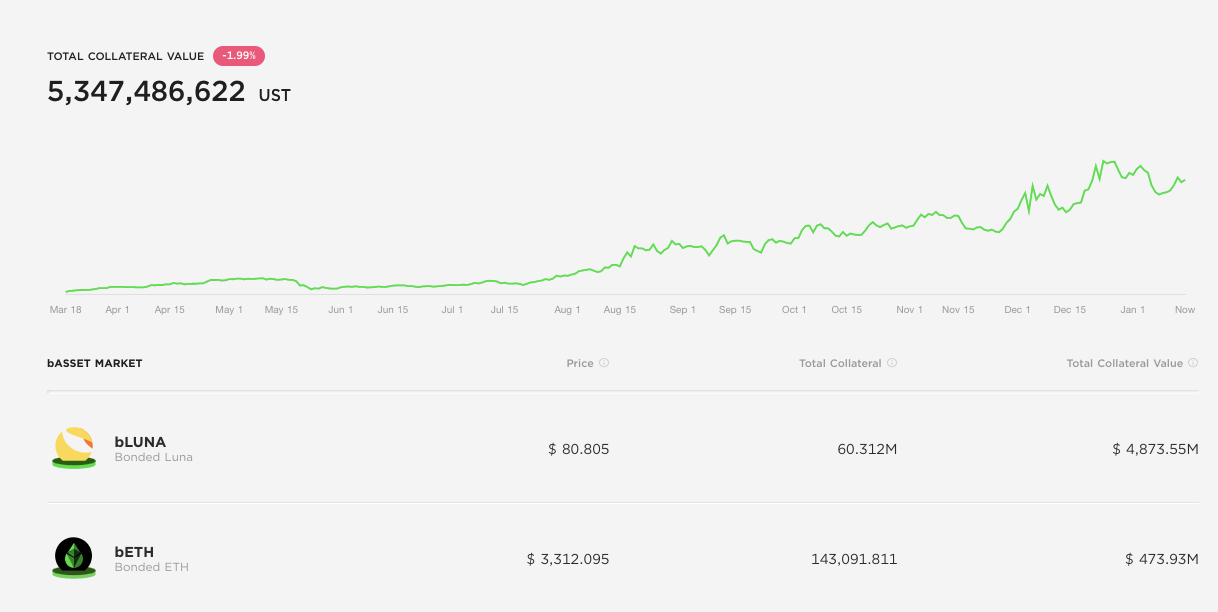Click the Total Collateral column header
Screen dimensions: 1218x612
pos(840,363)
